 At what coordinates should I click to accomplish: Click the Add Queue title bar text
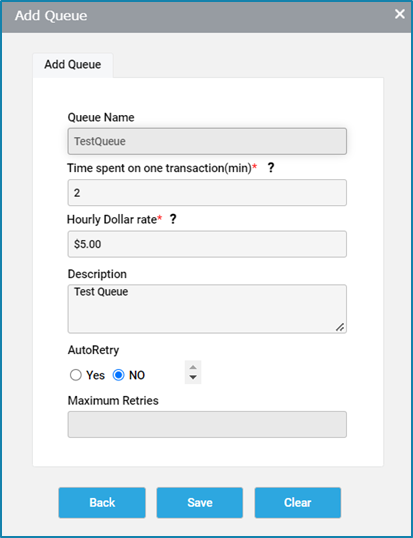coord(51,16)
